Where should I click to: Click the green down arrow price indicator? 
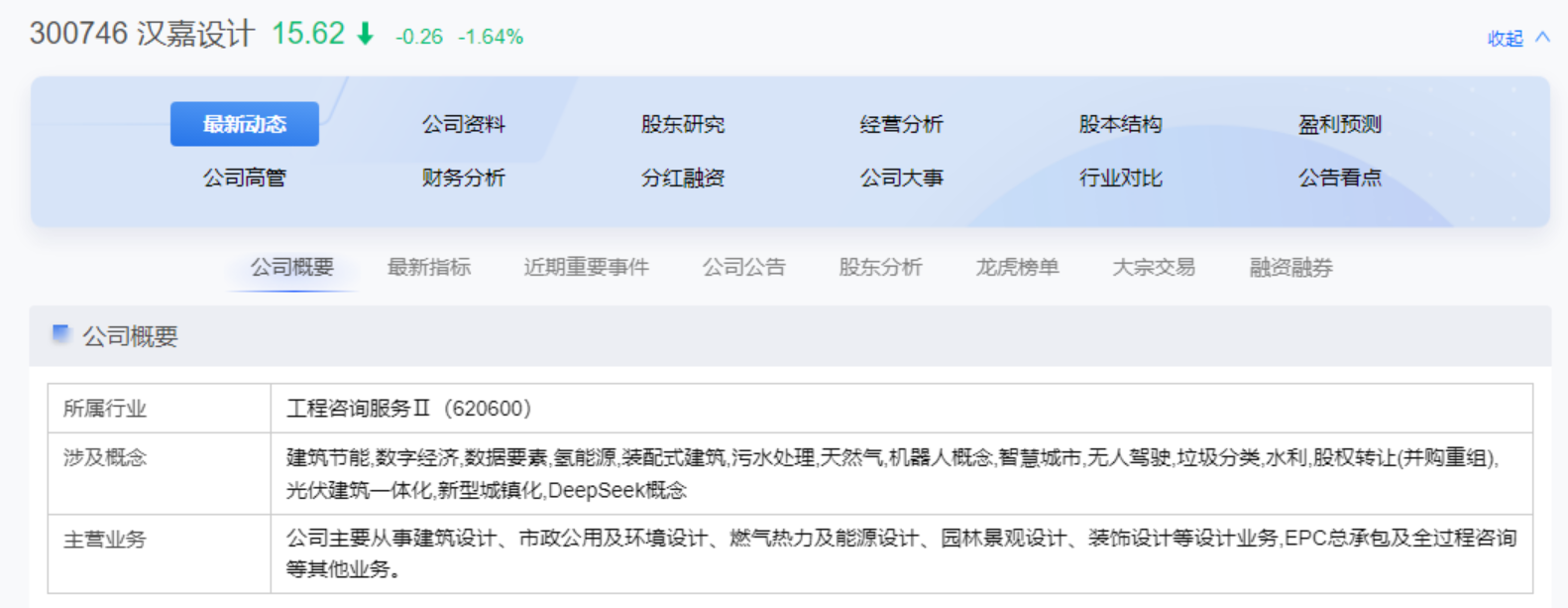click(x=366, y=34)
